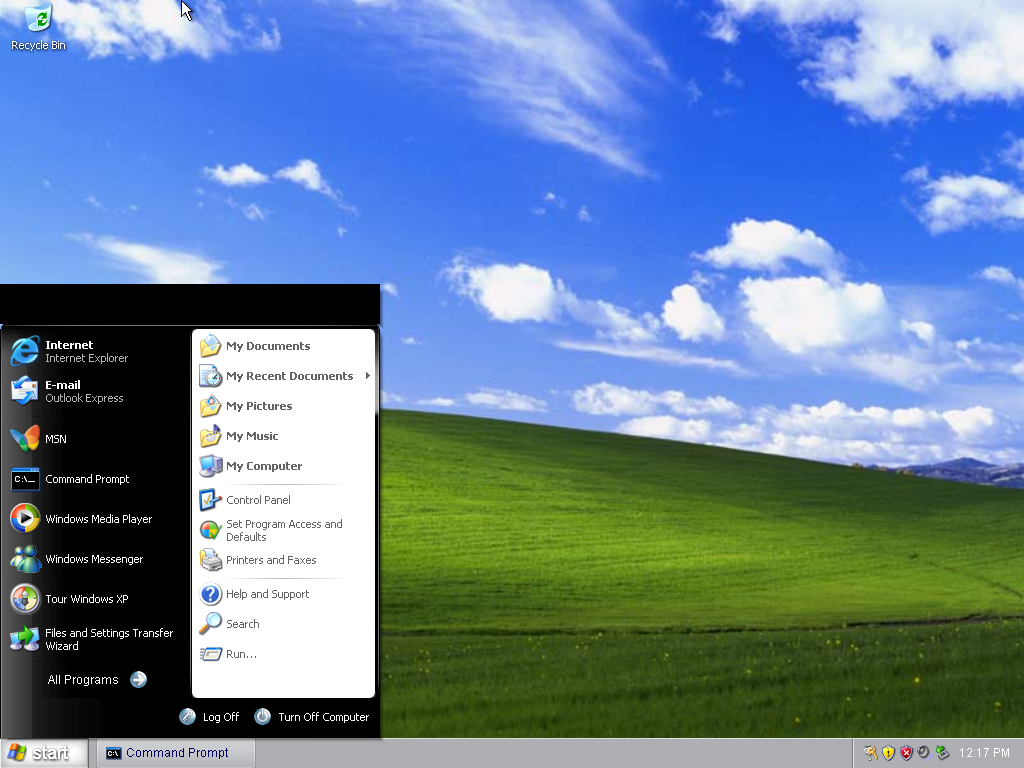Viewport: 1024px width, 768px height.
Task: Start Command Prompt from the Start menu list
Action: (x=95, y=479)
